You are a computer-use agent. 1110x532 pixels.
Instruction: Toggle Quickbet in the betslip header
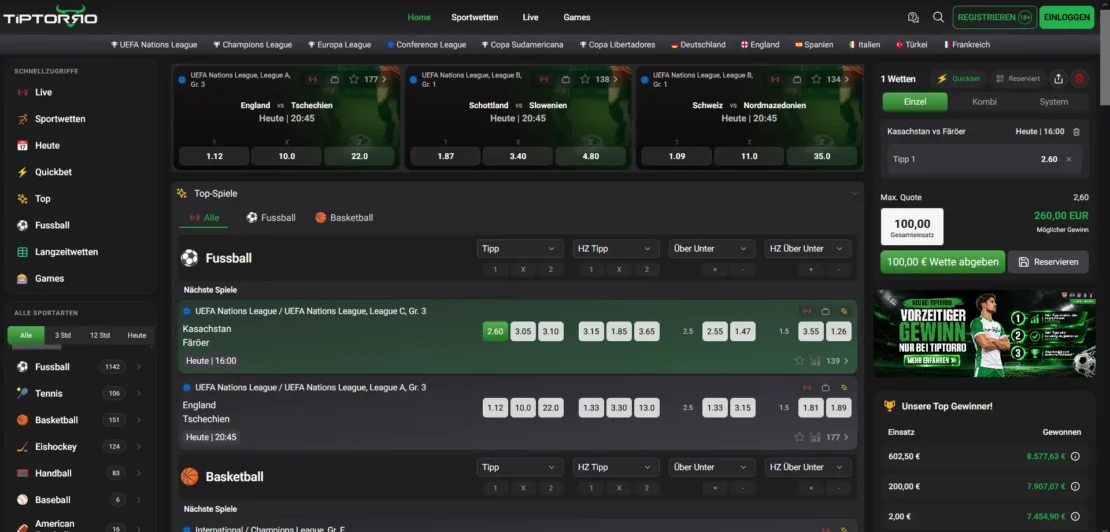point(959,79)
